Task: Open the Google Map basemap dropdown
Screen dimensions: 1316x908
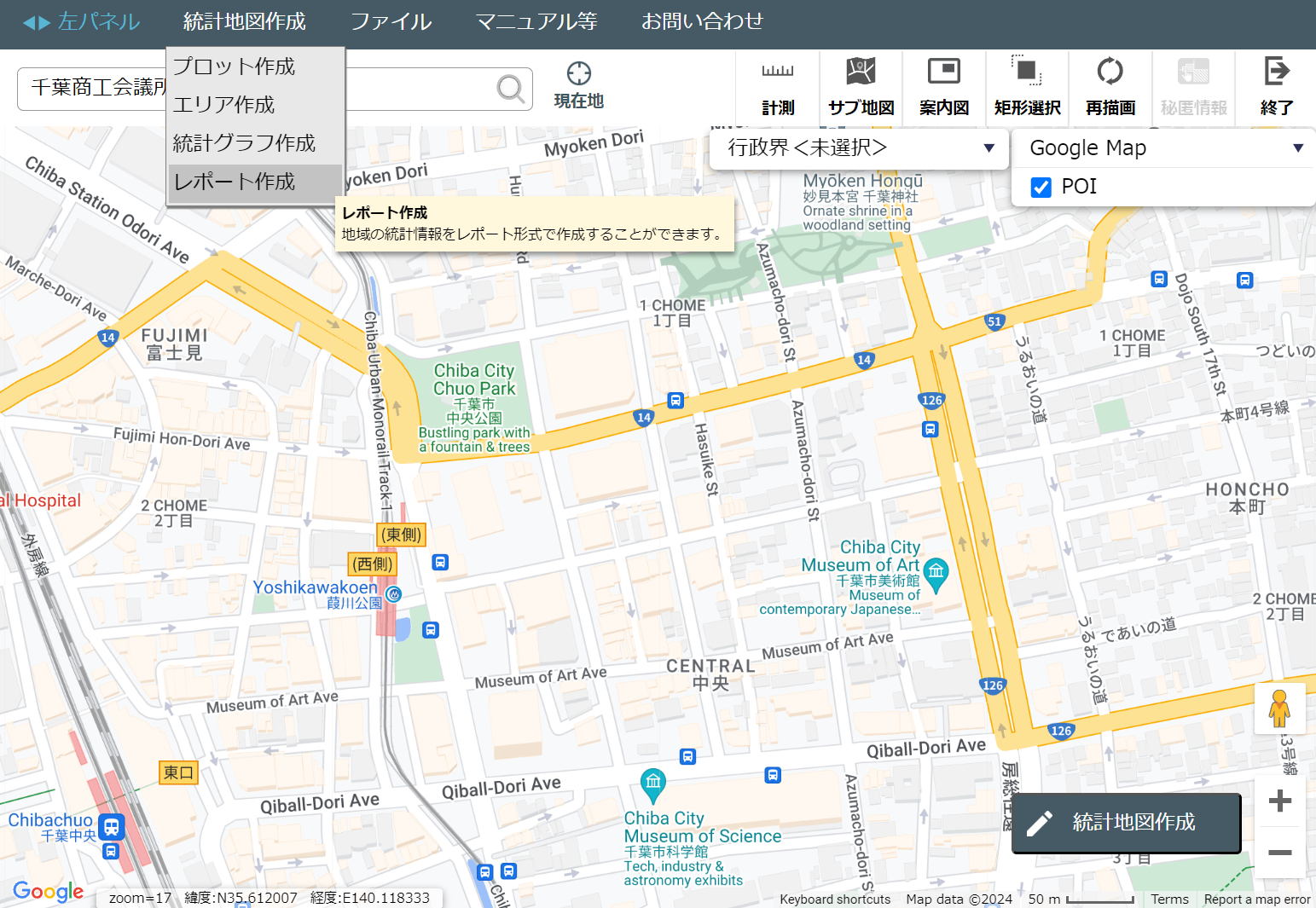Action: pos(1164,148)
